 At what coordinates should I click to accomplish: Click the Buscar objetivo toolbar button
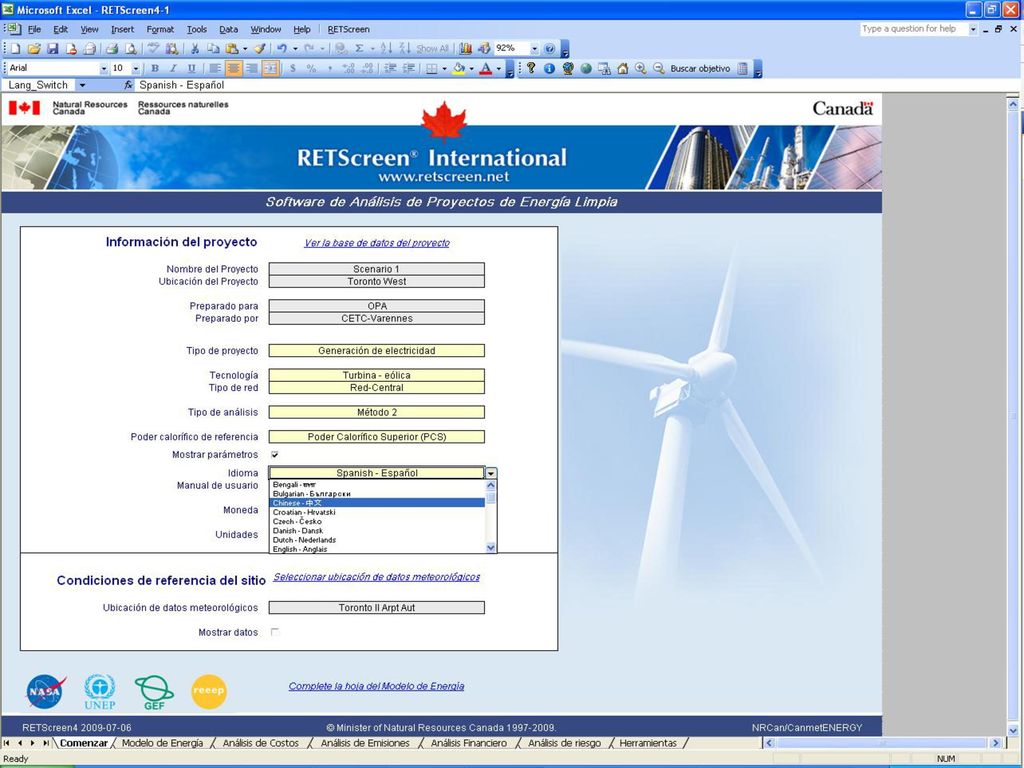pos(700,69)
